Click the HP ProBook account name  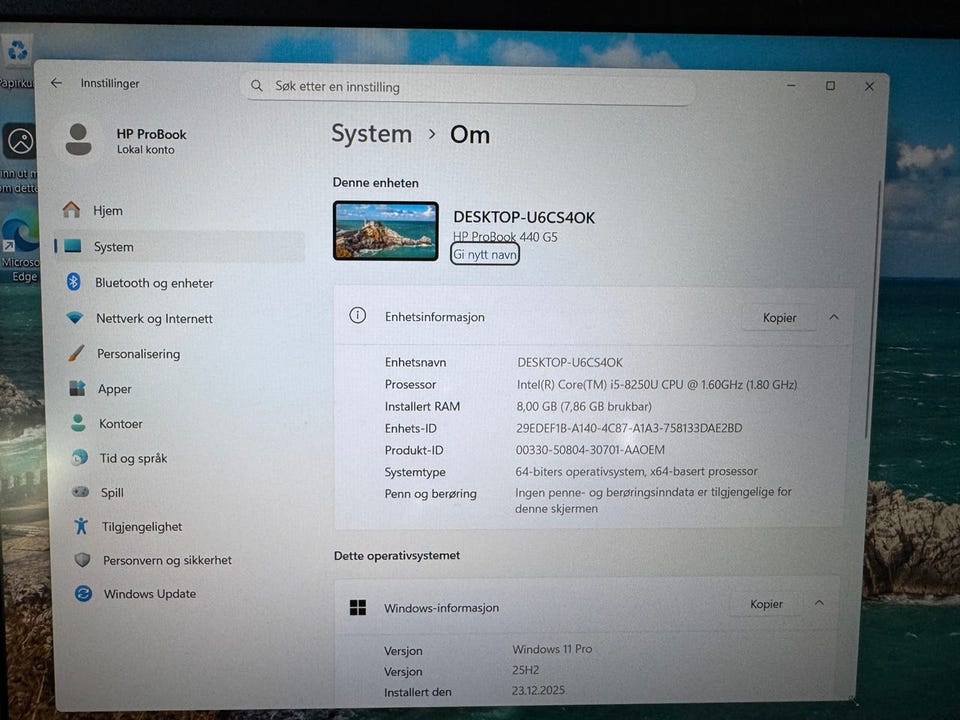[x=151, y=134]
